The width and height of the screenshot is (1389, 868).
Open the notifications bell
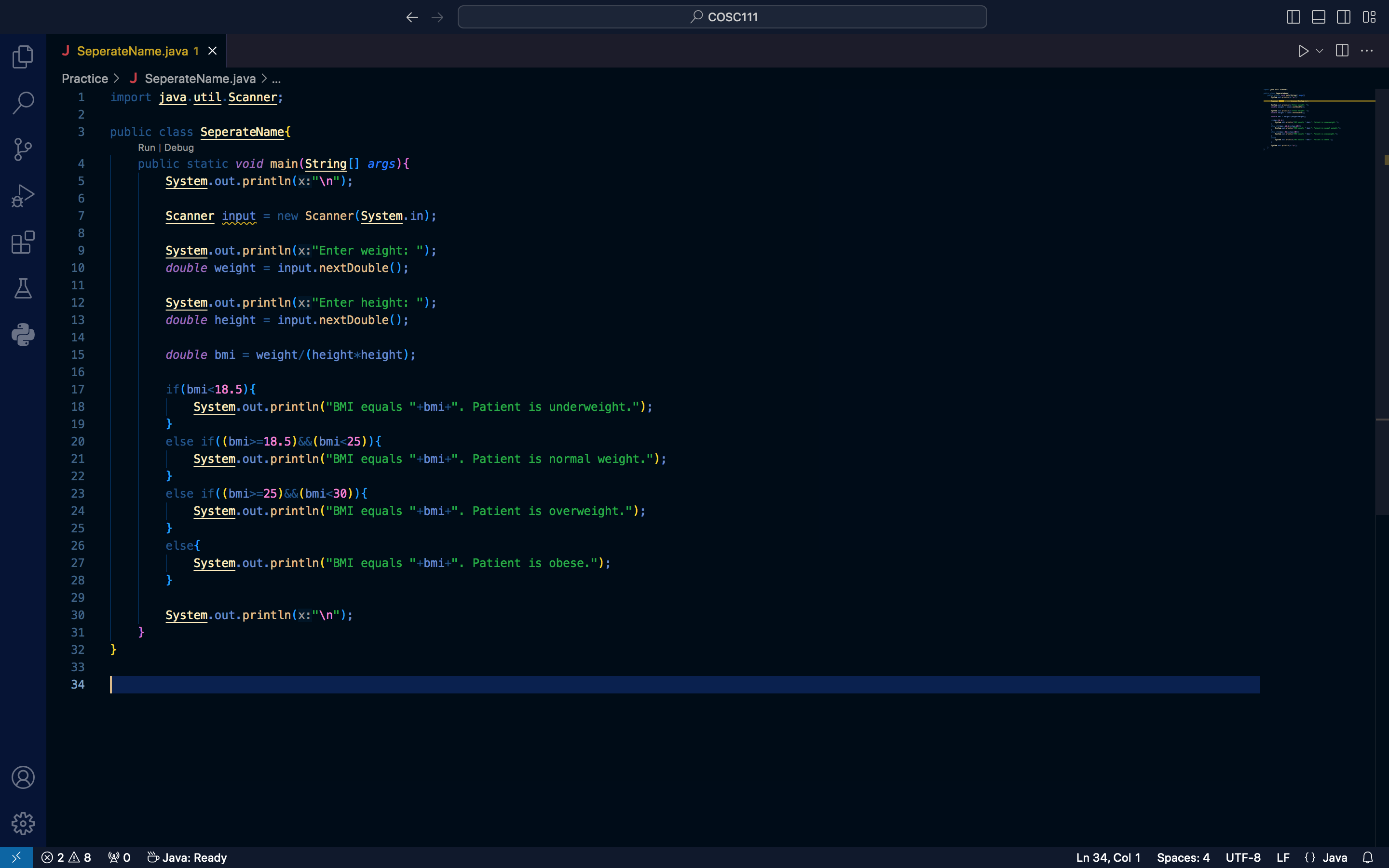(x=1368, y=857)
